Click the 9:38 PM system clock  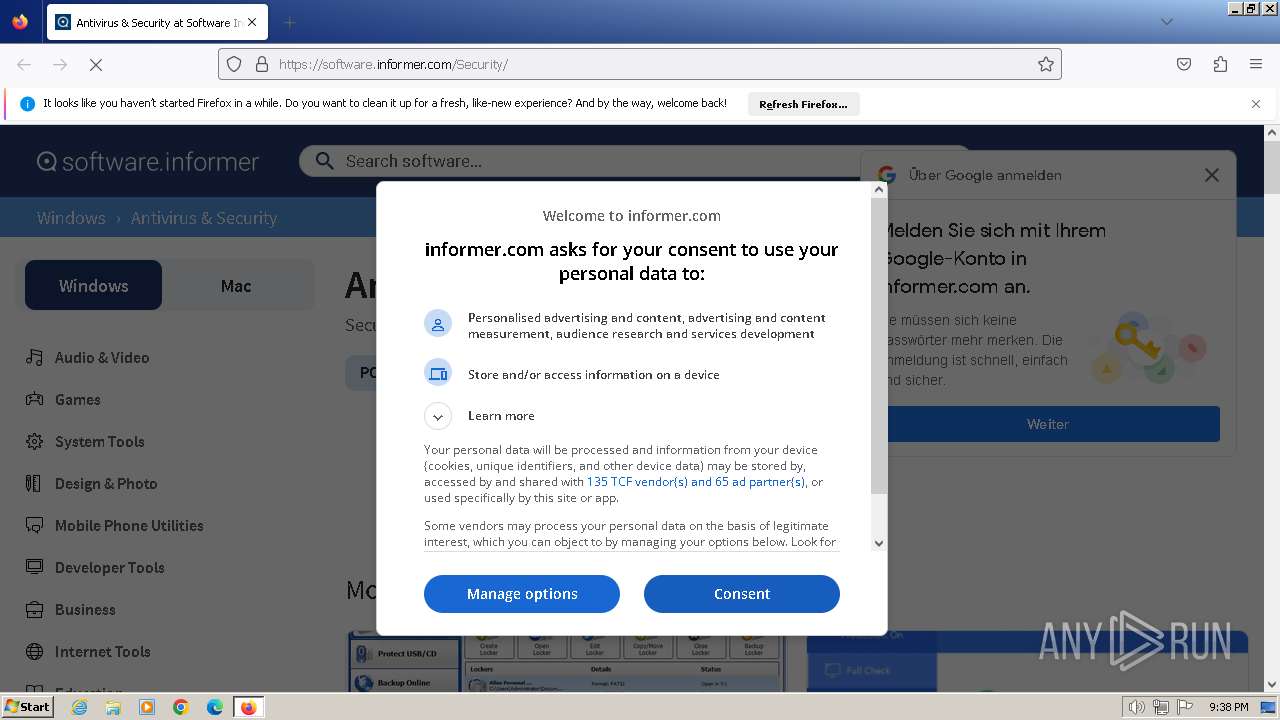pyautogui.click(x=1228, y=707)
